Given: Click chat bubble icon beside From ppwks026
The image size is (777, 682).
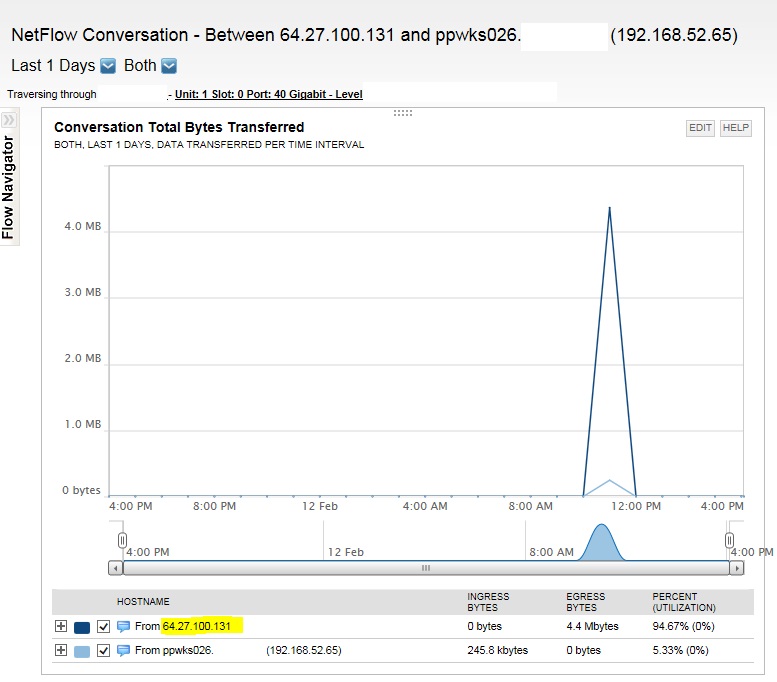Looking at the screenshot, I should (x=123, y=650).
